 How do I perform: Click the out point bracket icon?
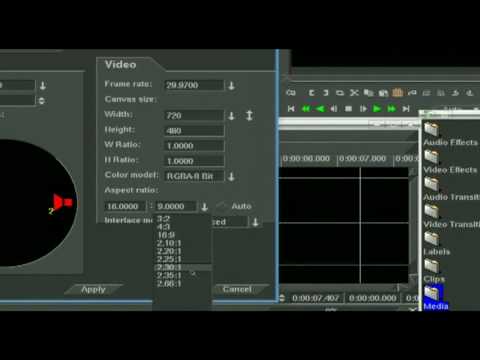[326, 93]
